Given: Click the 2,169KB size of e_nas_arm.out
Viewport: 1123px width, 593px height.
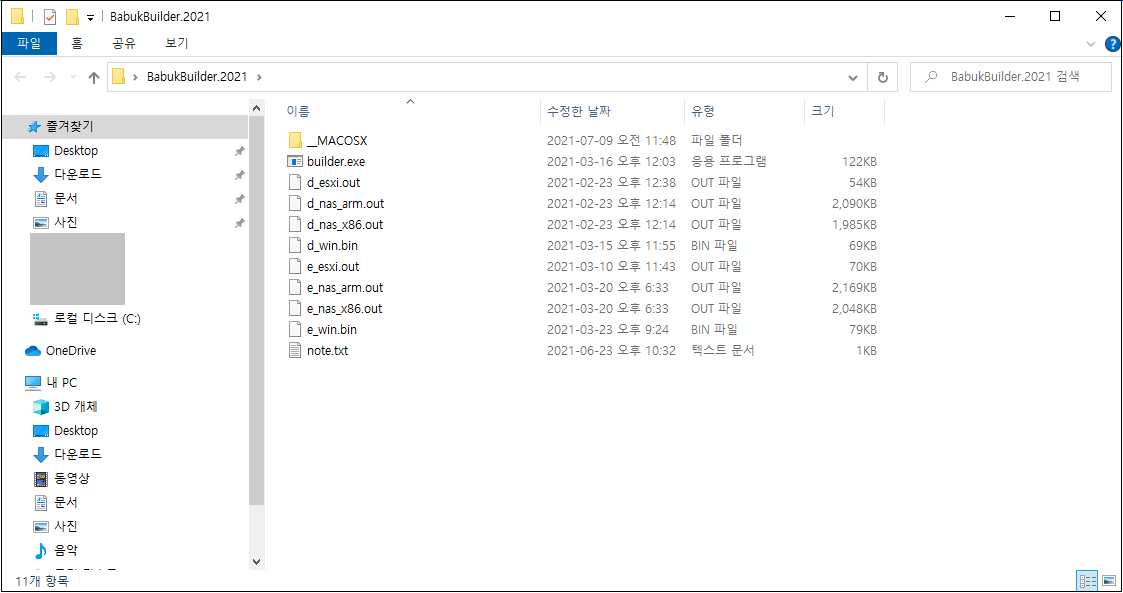Looking at the screenshot, I should pyautogui.click(x=854, y=287).
